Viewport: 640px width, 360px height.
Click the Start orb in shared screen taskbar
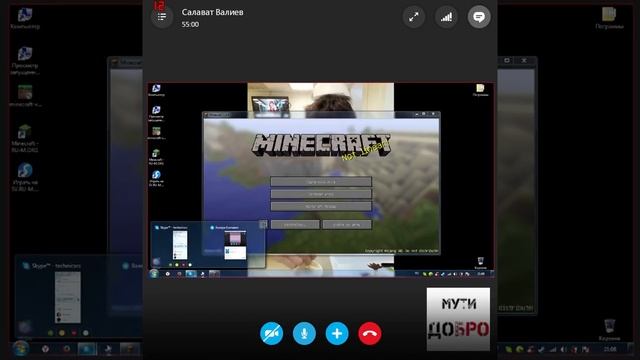pos(154,274)
